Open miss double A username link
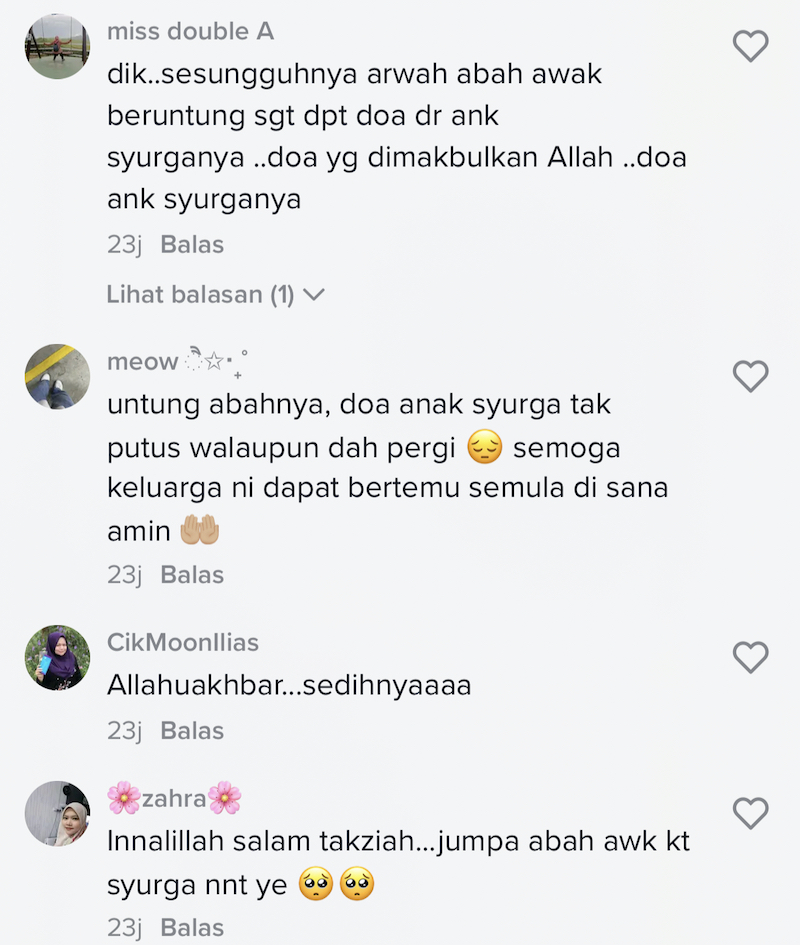This screenshot has height=945, width=800. tap(191, 31)
